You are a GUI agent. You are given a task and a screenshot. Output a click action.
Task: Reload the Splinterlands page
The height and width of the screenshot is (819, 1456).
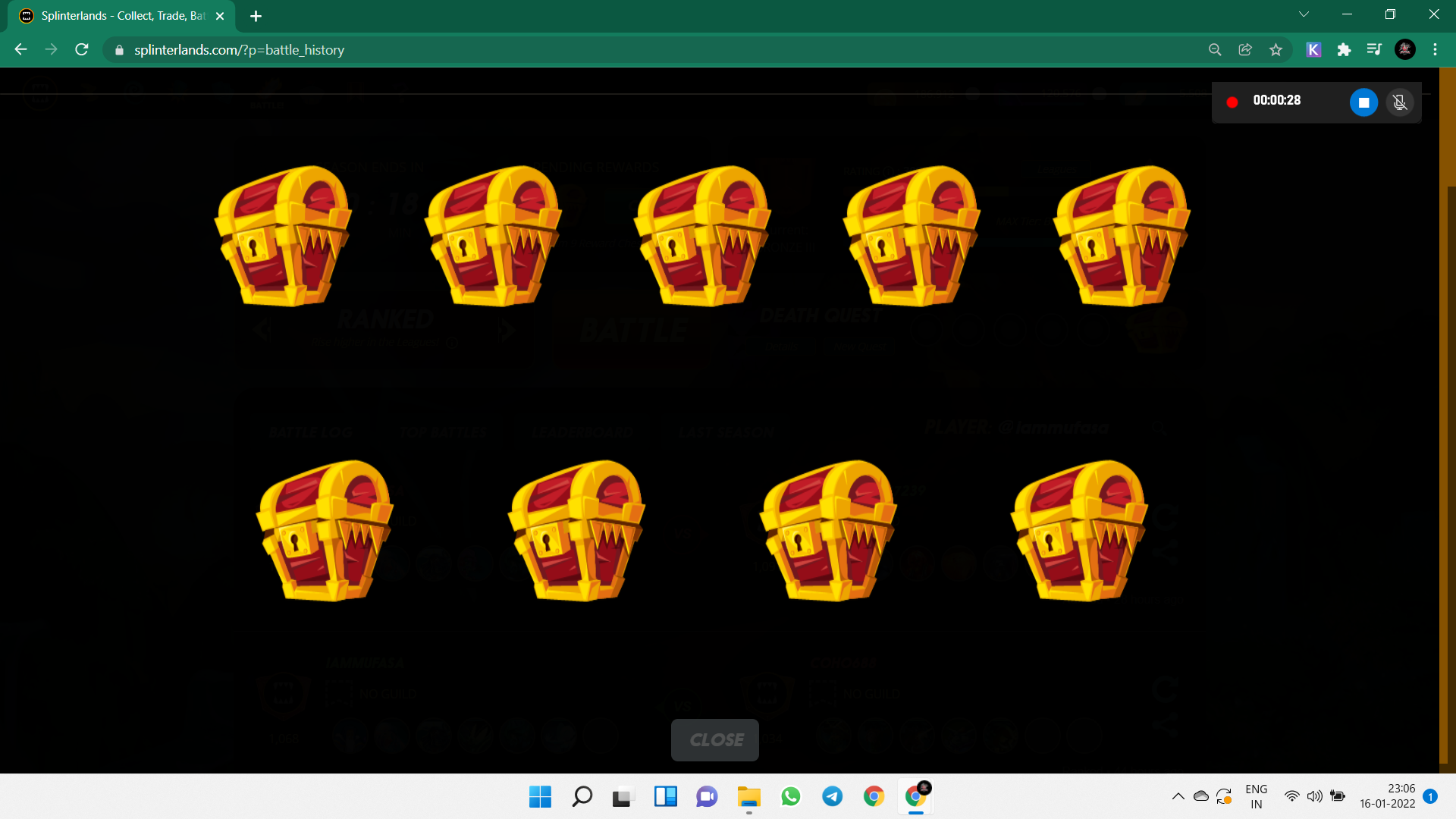[81, 49]
